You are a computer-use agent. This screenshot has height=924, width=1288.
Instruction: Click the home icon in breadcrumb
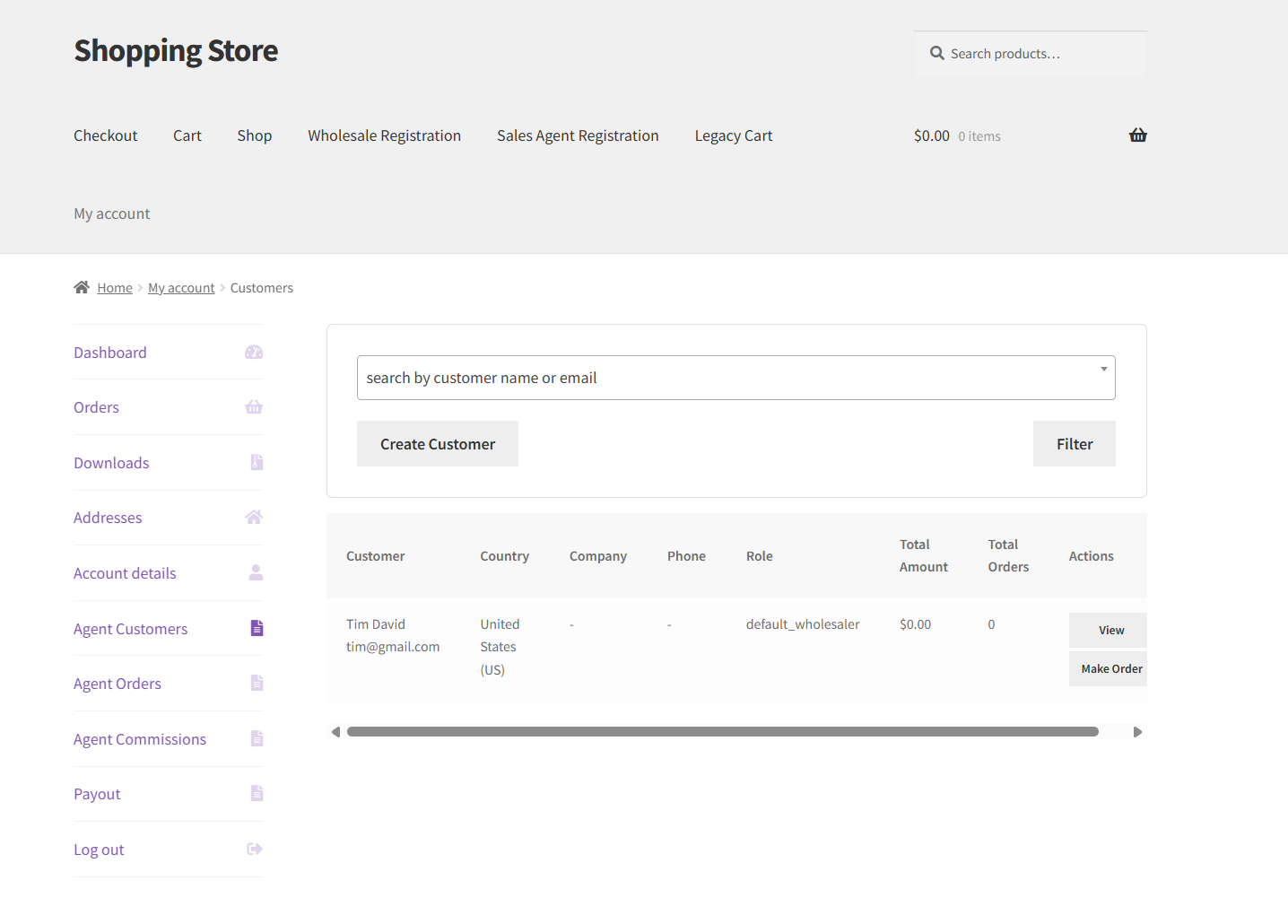coord(82,287)
